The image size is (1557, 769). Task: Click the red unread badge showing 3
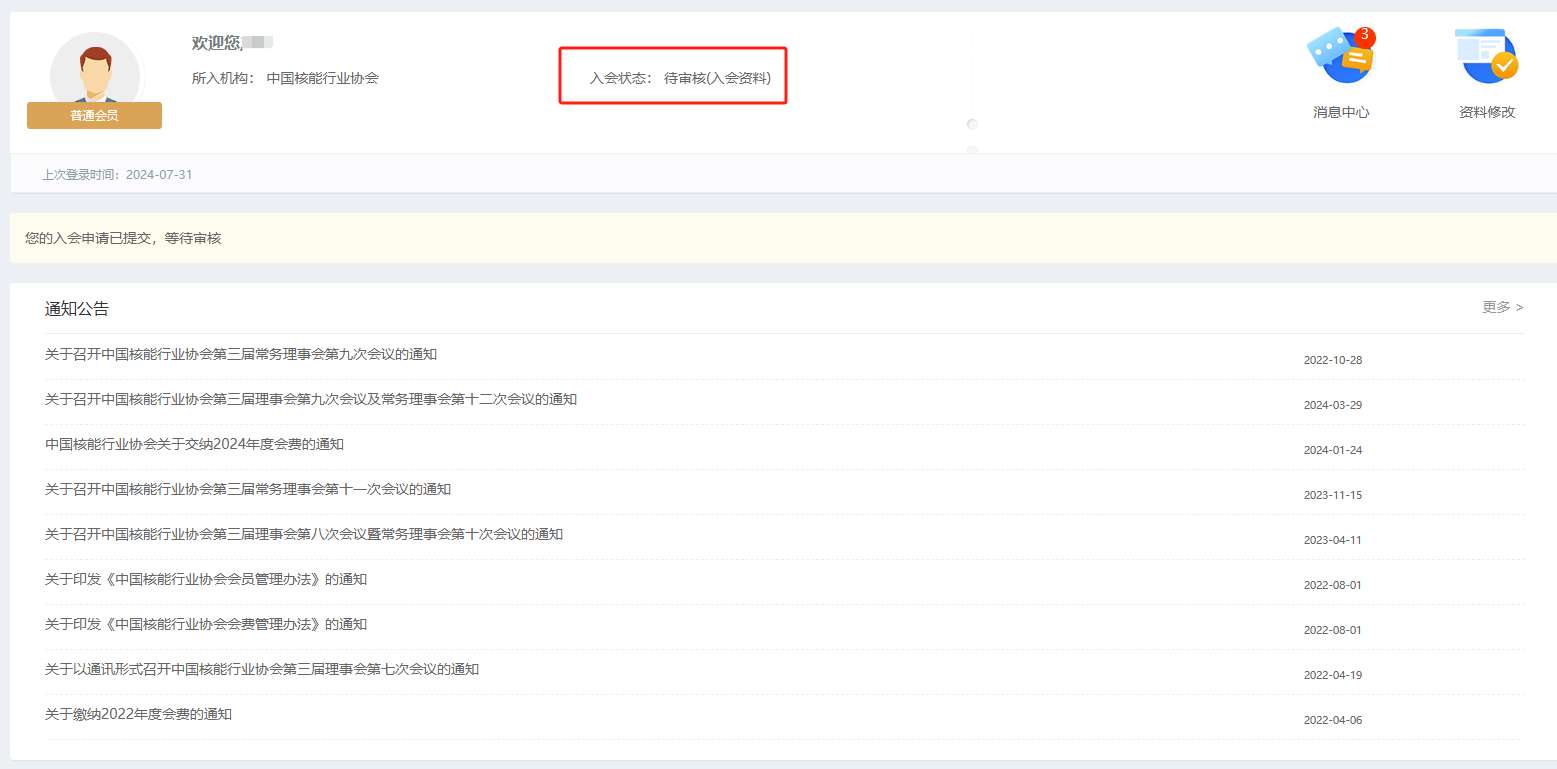(1364, 36)
